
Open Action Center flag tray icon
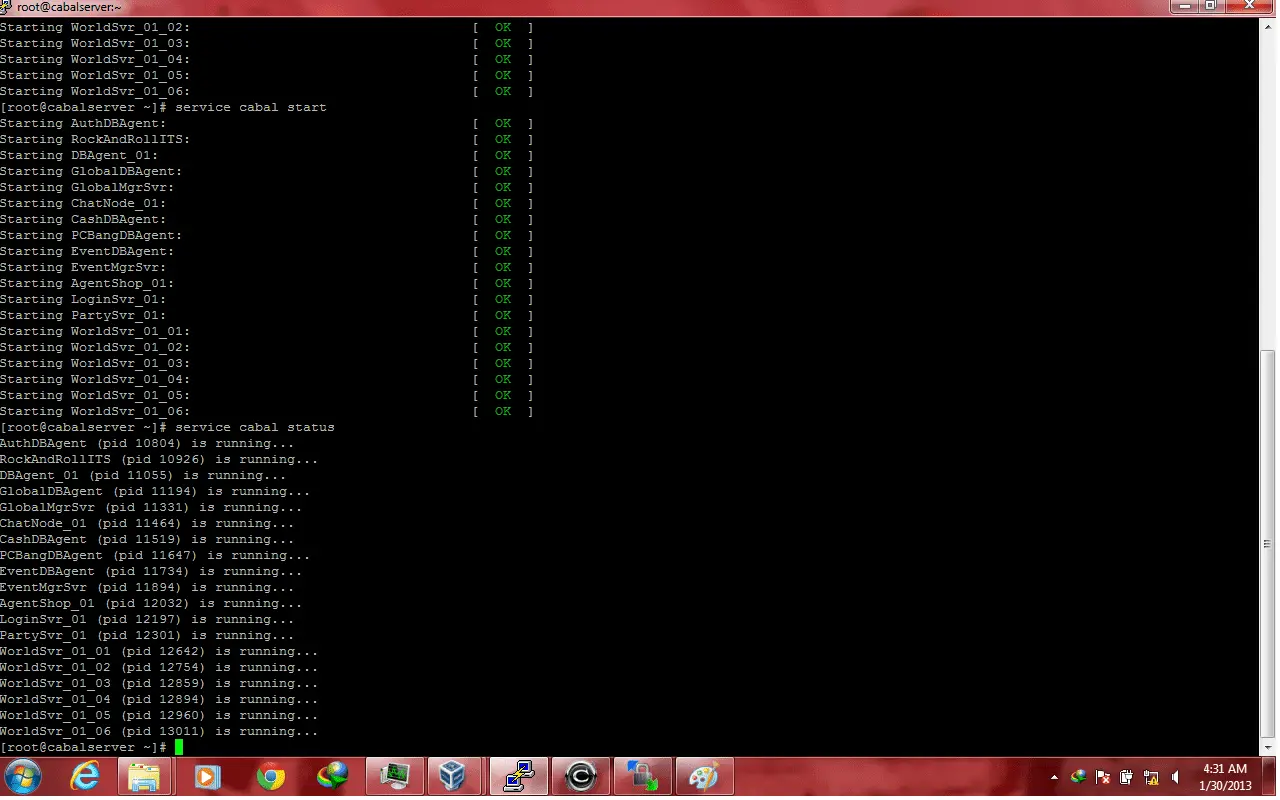1103,777
